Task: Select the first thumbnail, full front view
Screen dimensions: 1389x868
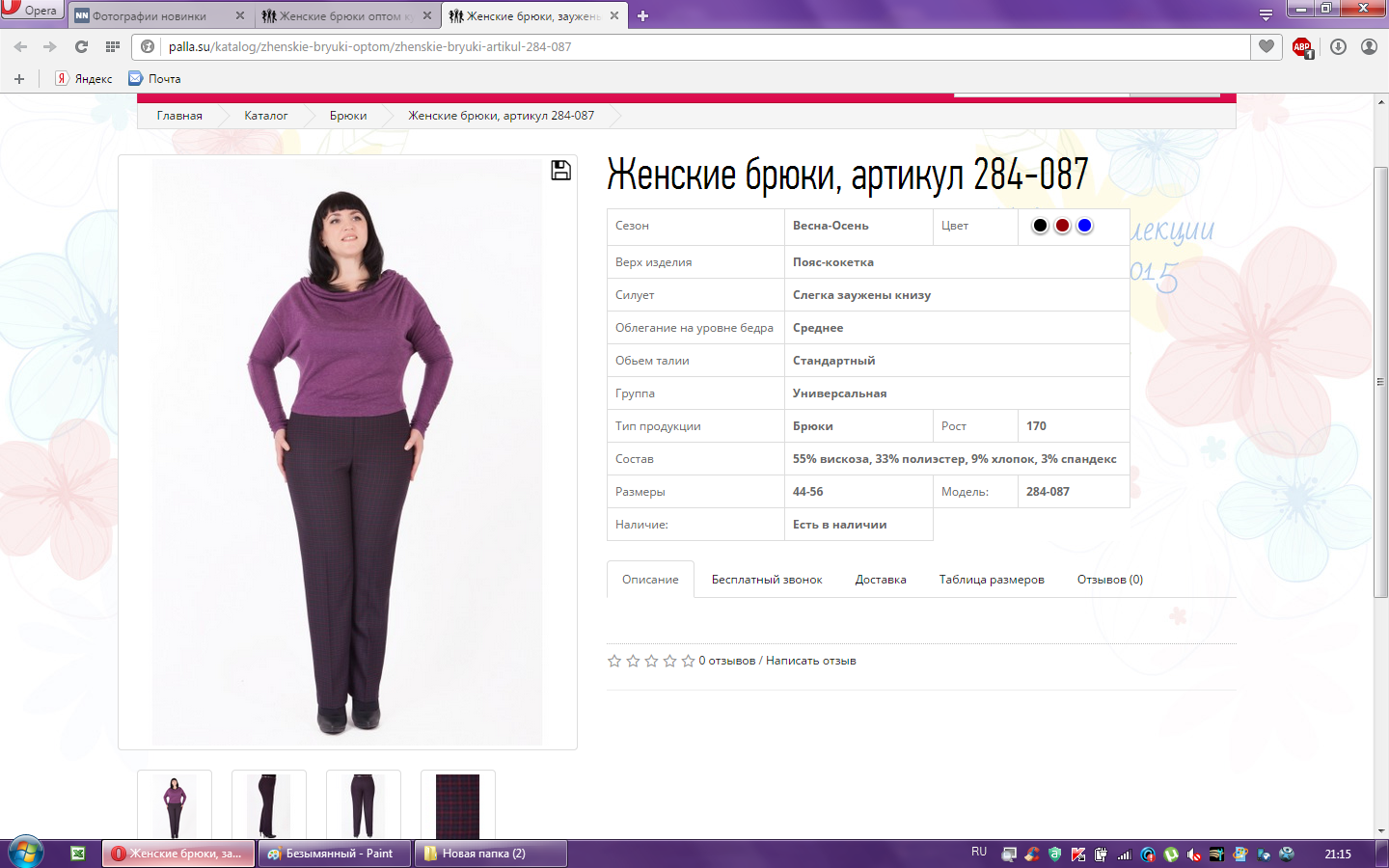Action: point(175,806)
